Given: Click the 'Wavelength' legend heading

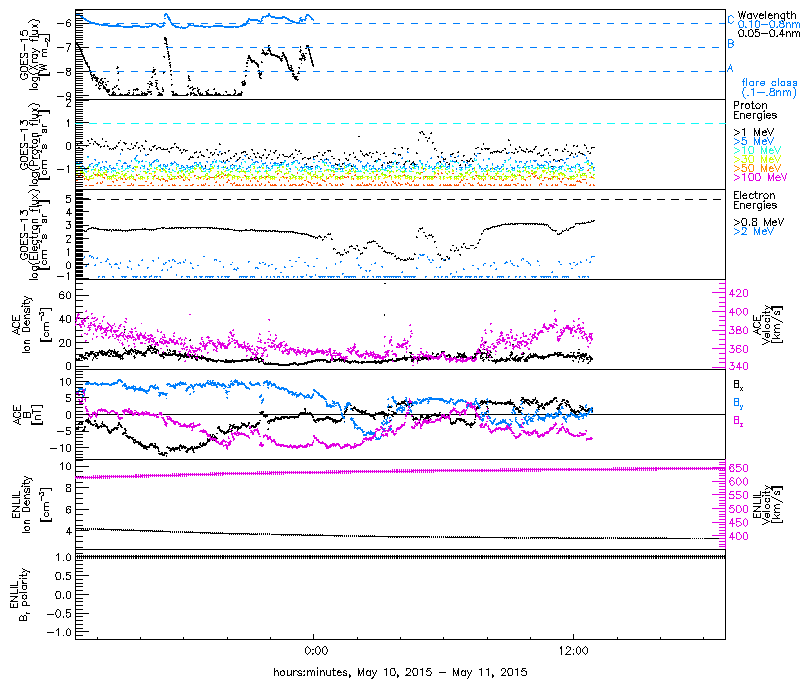Looking at the screenshot, I should coord(766,15).
